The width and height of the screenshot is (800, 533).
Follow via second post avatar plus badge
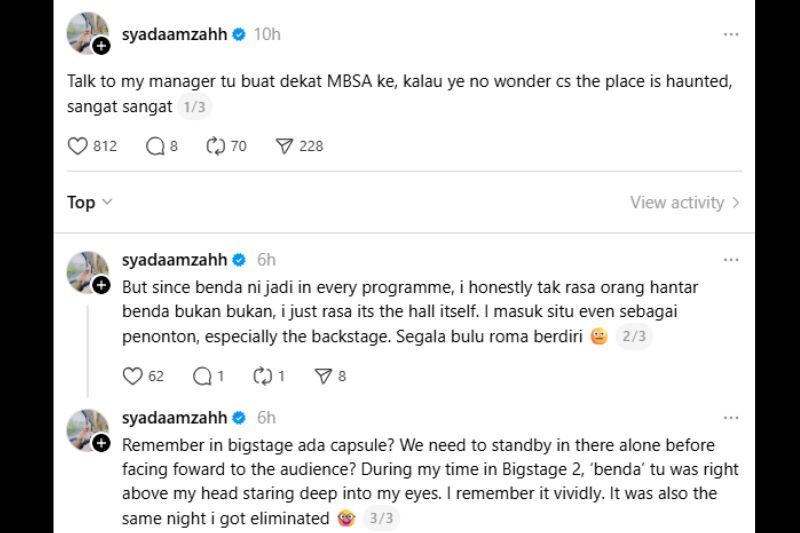point(101,285)
